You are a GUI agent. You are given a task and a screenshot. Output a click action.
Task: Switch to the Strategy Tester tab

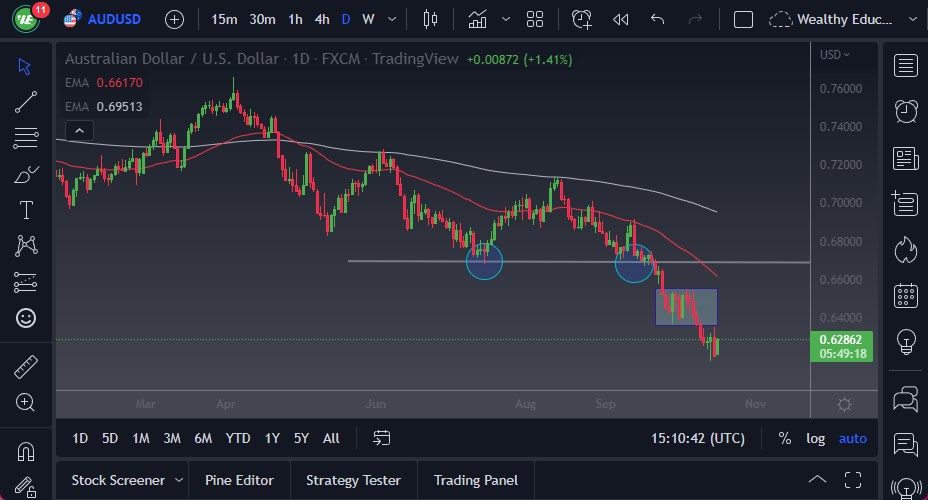pyautogui.click(x=353, y=480)
